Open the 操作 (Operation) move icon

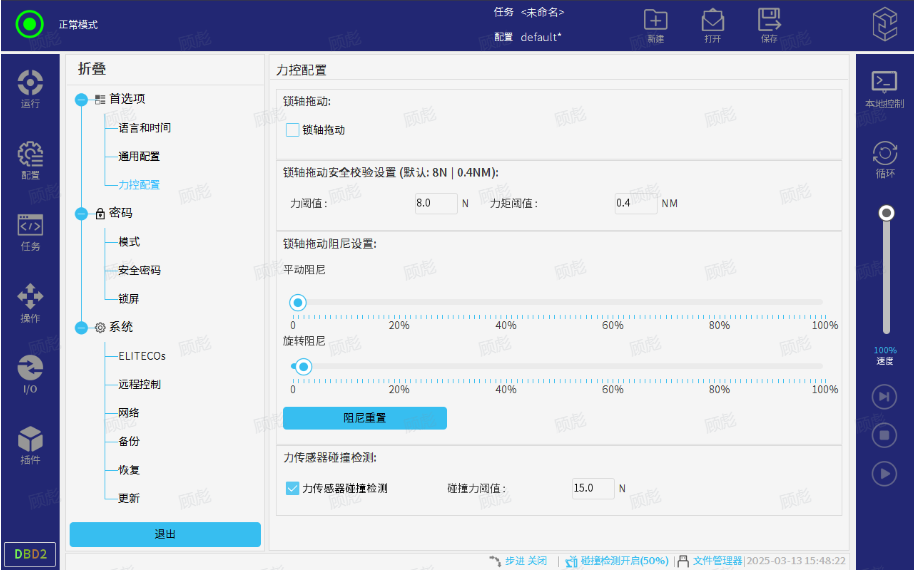point(30,302)
